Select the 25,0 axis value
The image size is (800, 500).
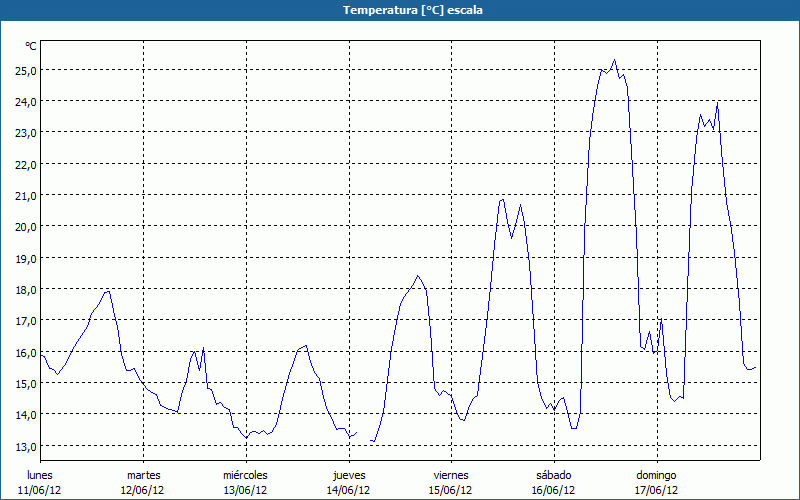coord(26,70)
